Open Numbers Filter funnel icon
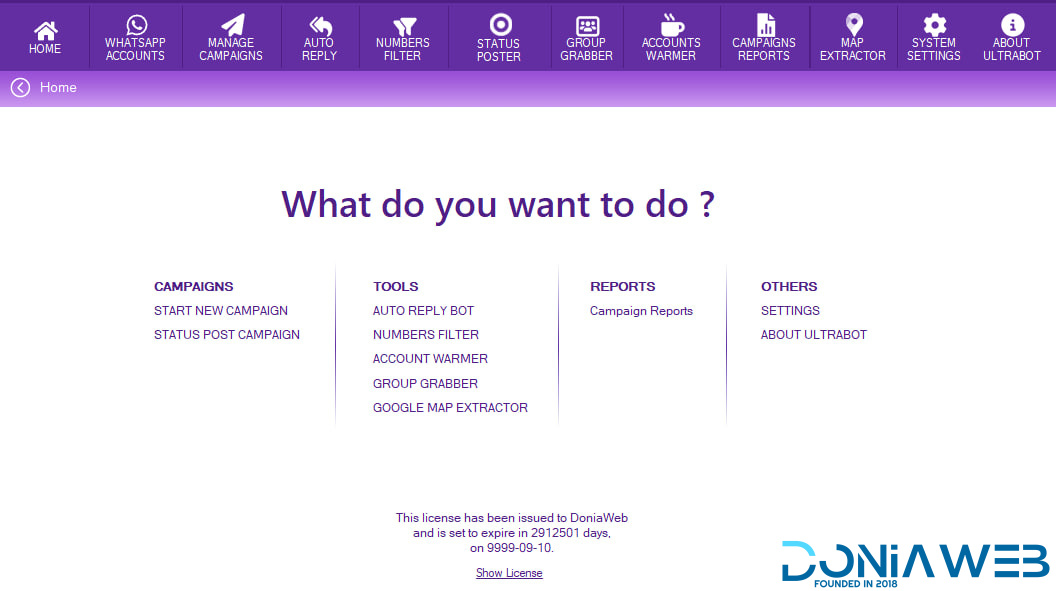Image resolution: width=1056 pixels, height=591 pixels. [404, 26]
